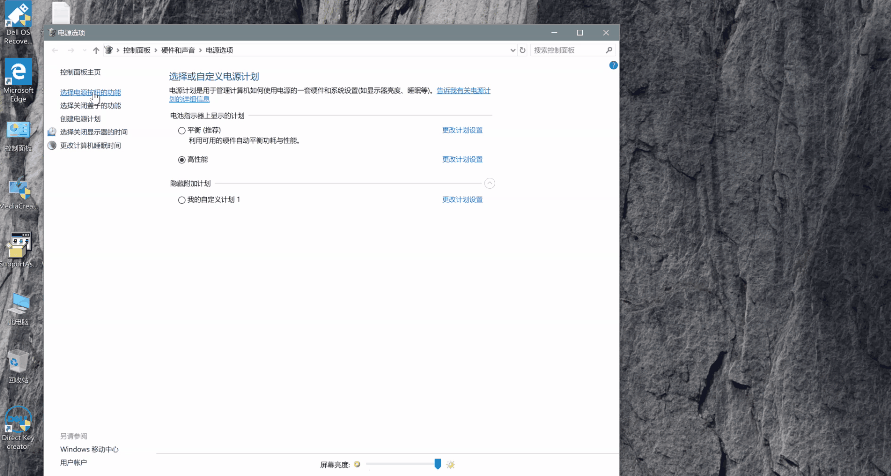Open 选择关闭盖子的功能 link
Viewport: 891px width, 476px height.
tap(91, 106)
